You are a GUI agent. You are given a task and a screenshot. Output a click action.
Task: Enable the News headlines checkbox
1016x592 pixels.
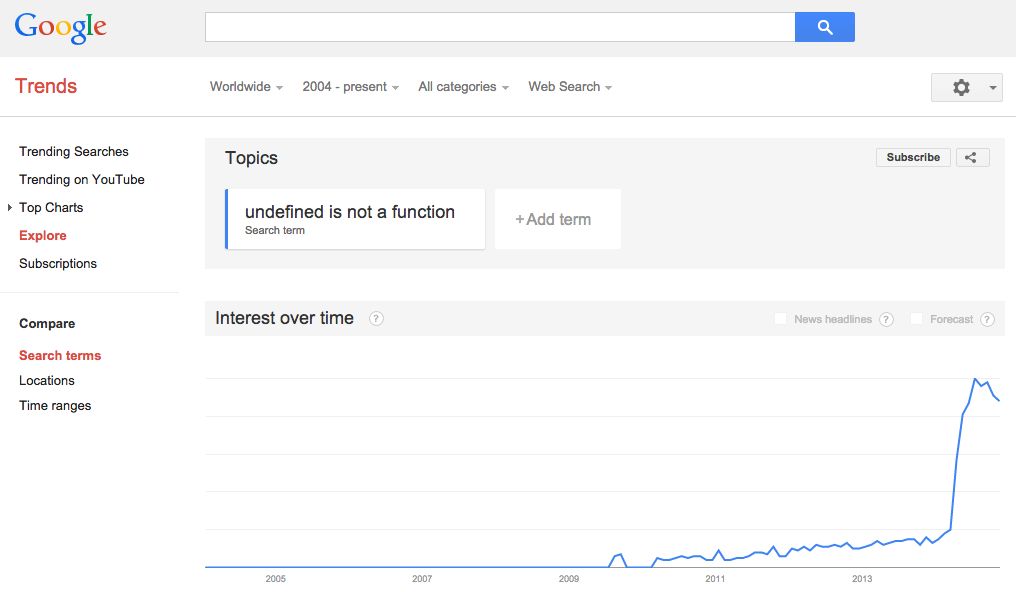click(781, 319)
